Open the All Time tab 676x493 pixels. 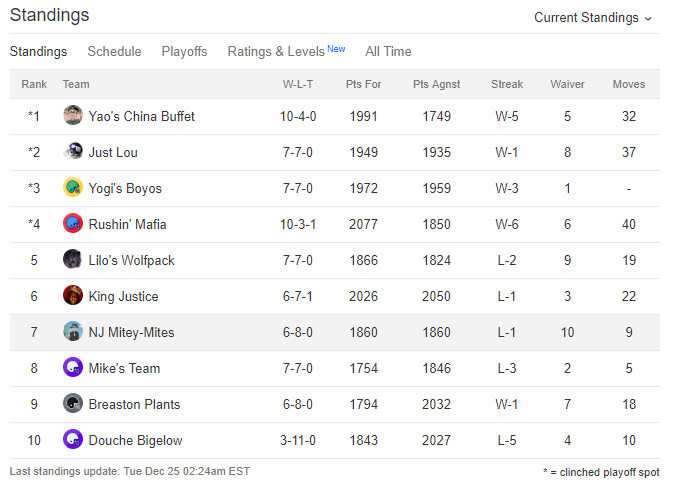click(x=388, y=51)
